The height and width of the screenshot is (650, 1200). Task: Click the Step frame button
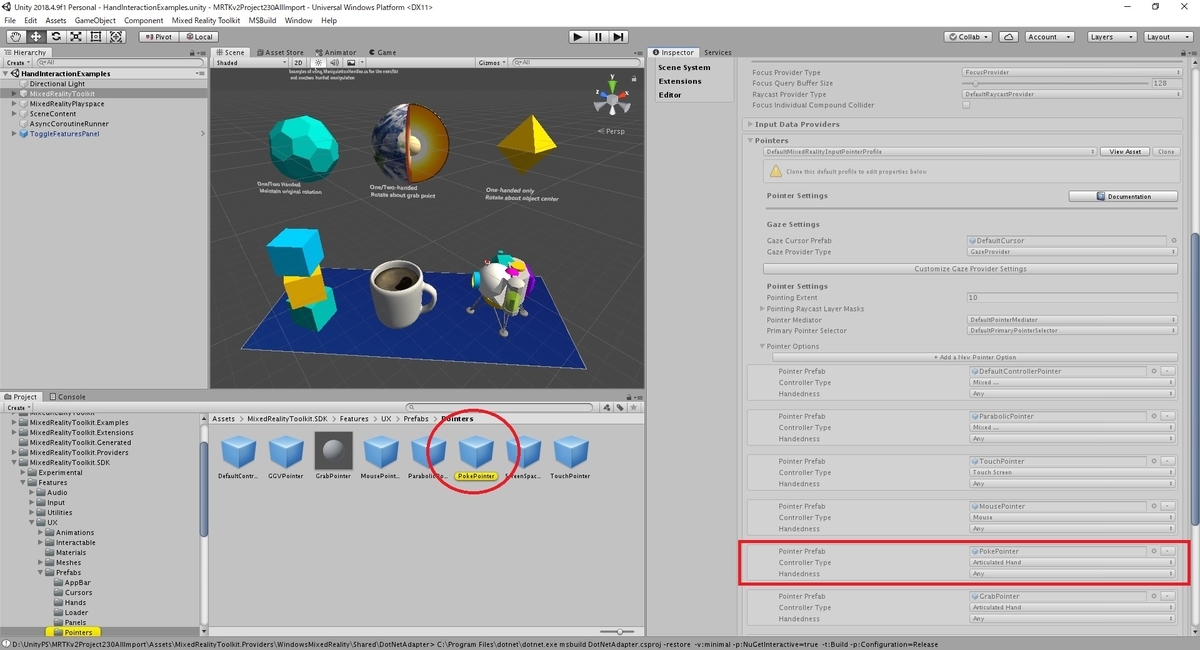pyautogui.click(x=619, y=36)
